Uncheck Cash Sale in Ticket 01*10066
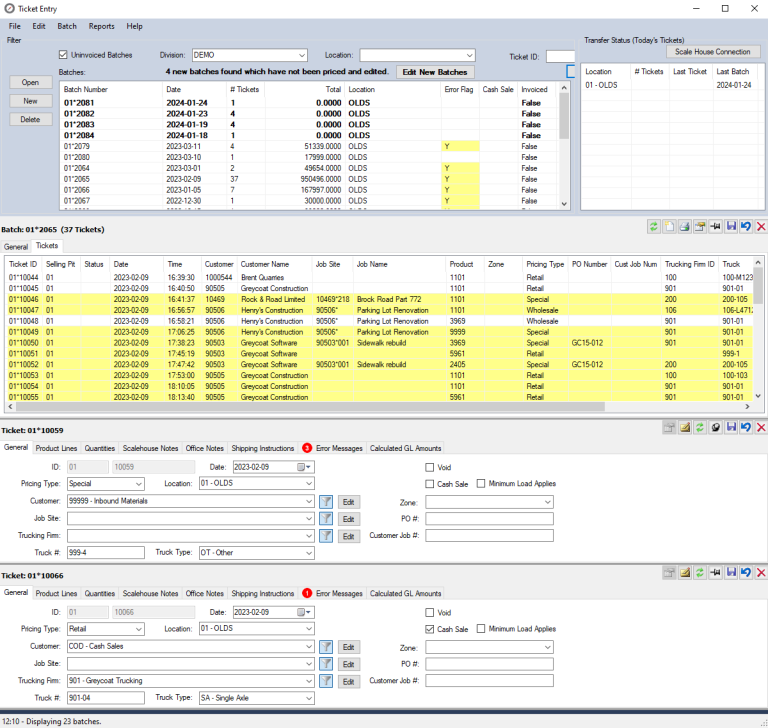Image resolution: width=768 pixels, height=728 pixels. coord(430,629)
